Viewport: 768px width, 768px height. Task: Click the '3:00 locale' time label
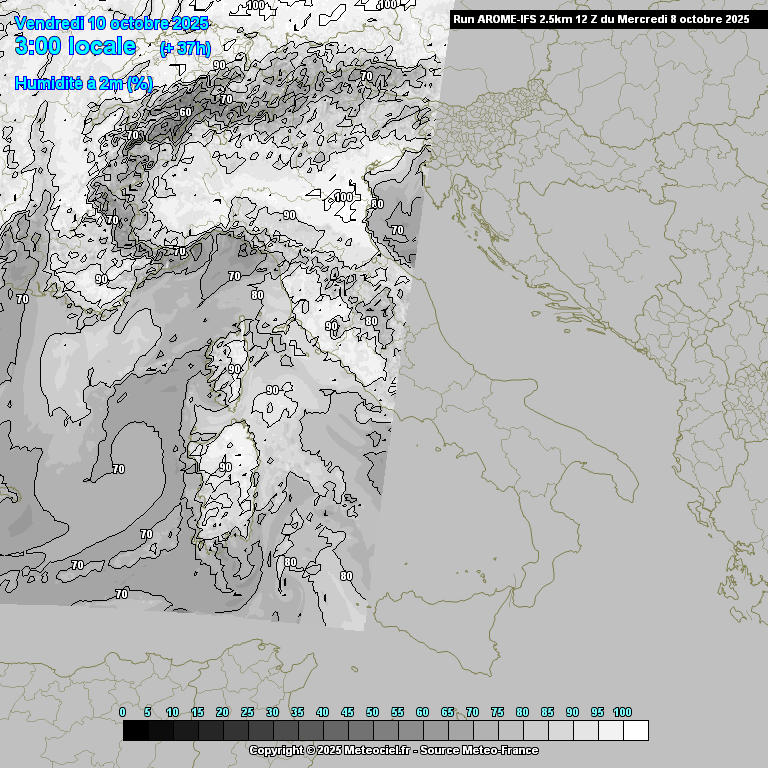click(x=76, y=46)
